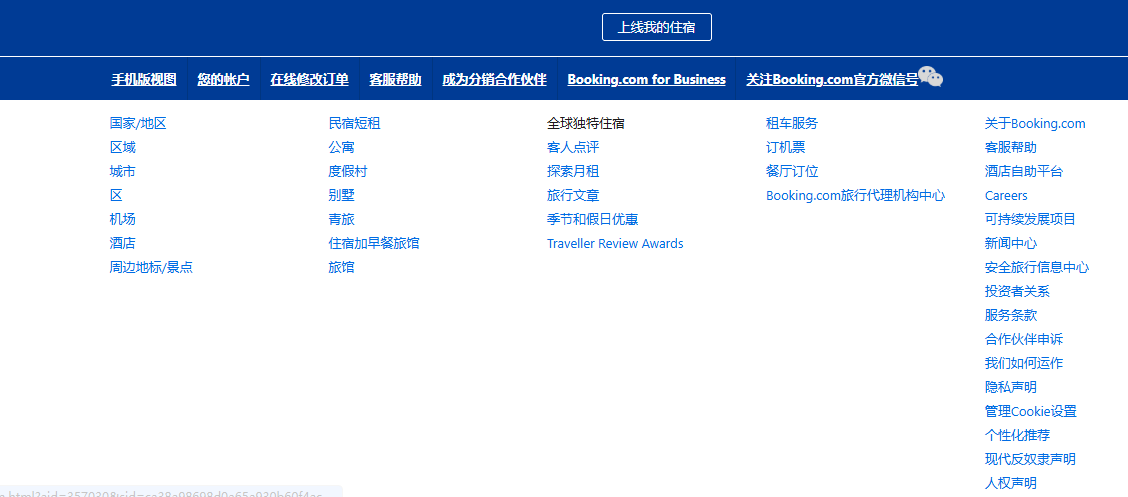Click the WeChat icon in navigation bar

(931, 78)
